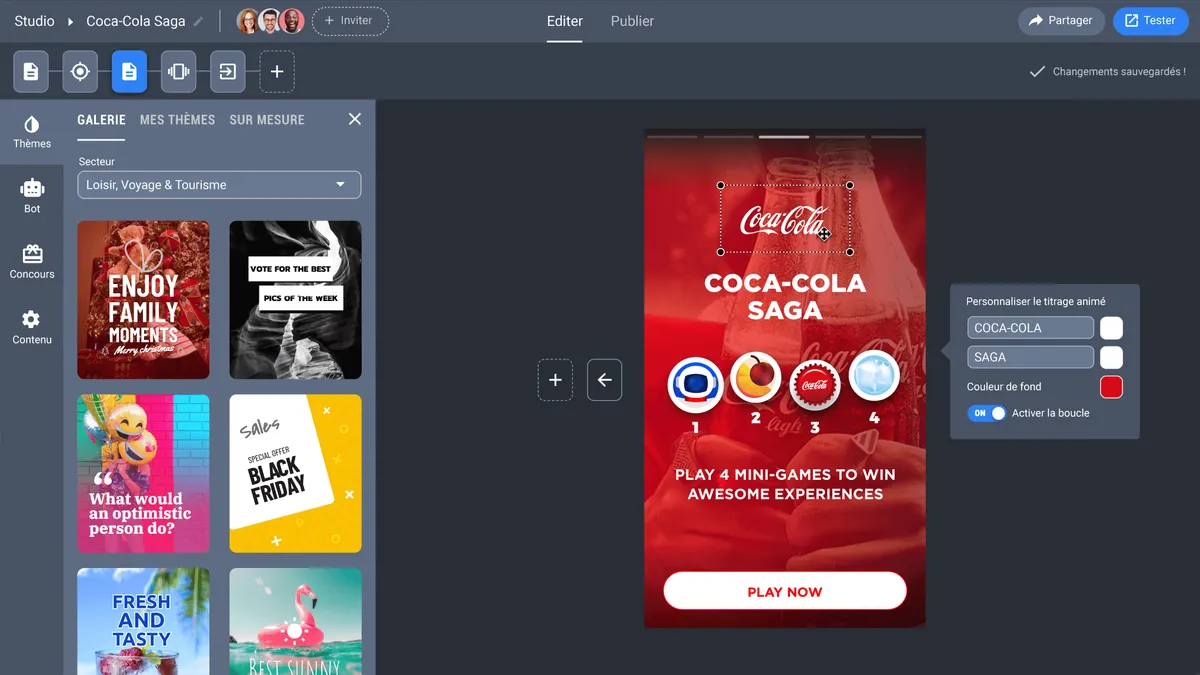Edit project name with pencil icon

198,21
